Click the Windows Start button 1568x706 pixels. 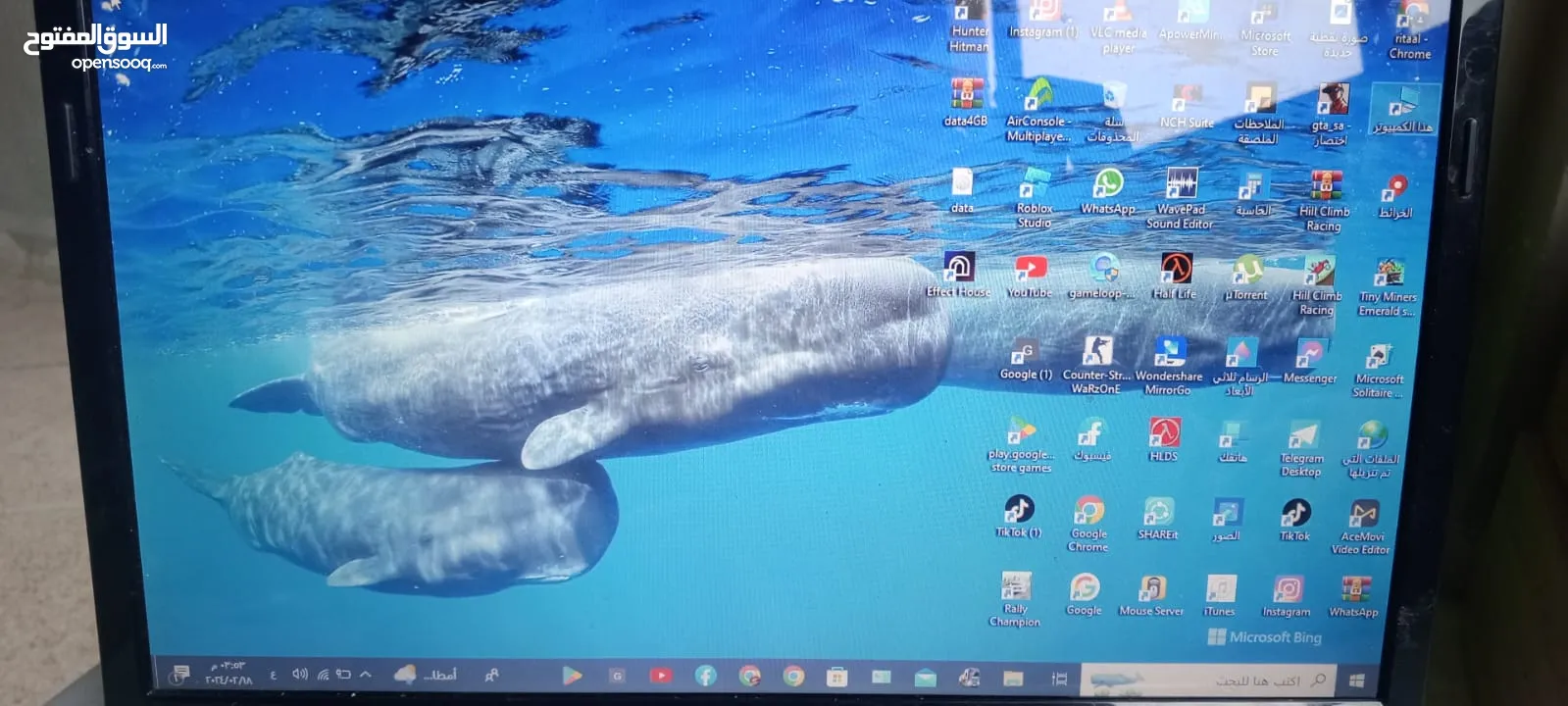(x=1357, y=680)
